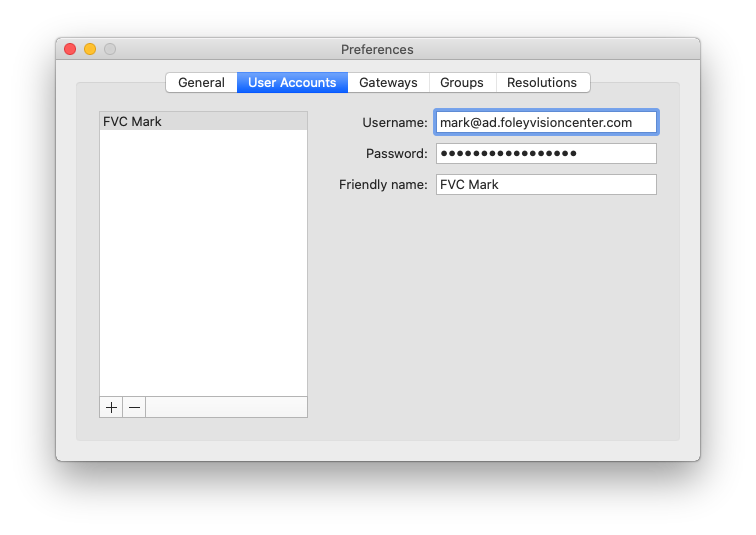
Task: Open the Gateways tab
Action: pos(388,83)
